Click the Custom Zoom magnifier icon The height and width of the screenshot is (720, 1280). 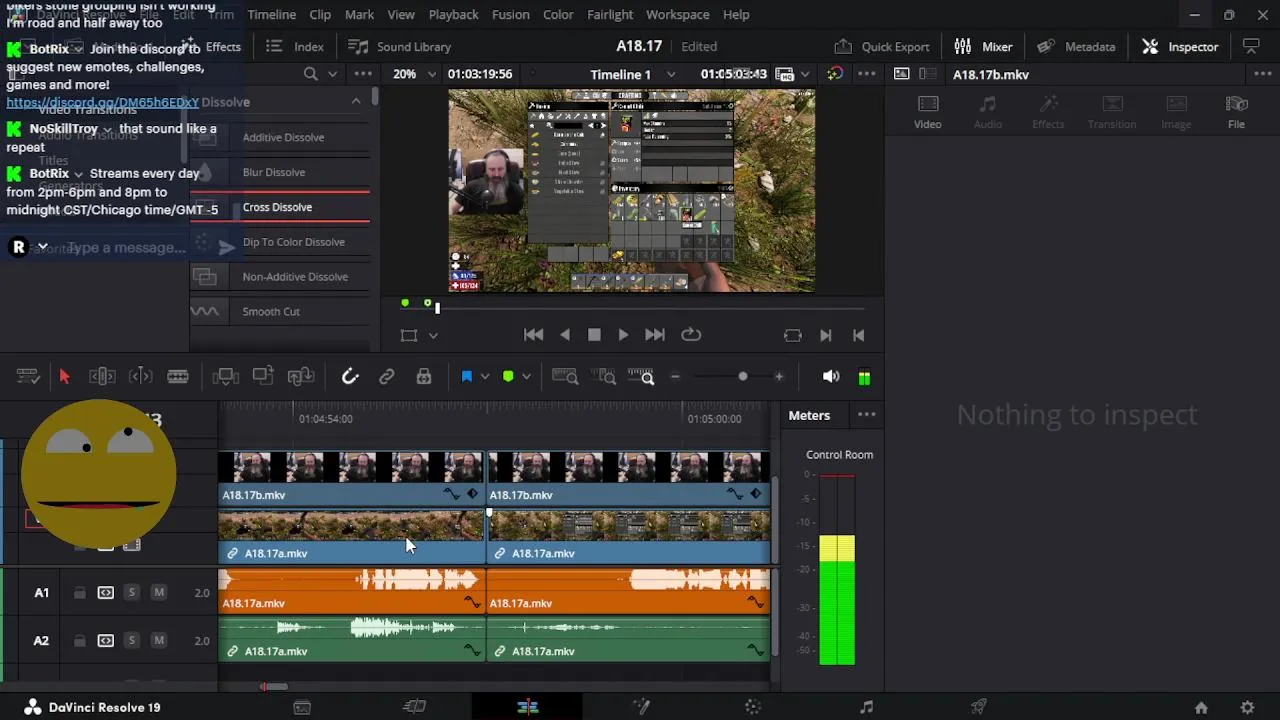pyautogui.click(x=641, y=376)
